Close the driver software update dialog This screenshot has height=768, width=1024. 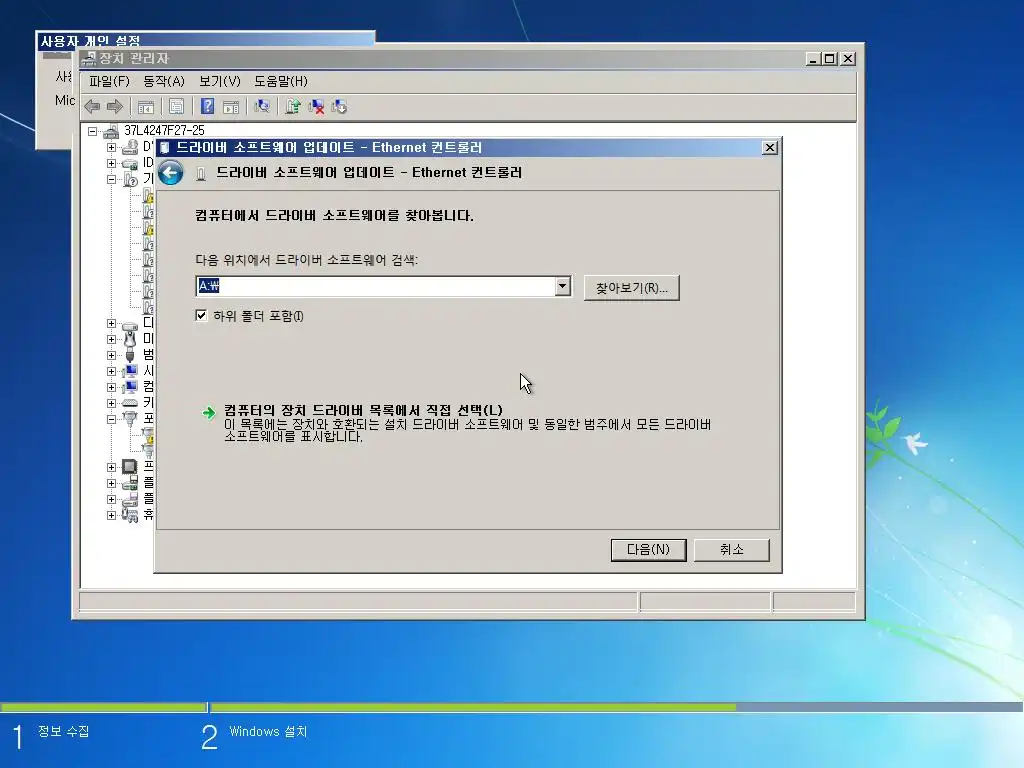[770, 148]
